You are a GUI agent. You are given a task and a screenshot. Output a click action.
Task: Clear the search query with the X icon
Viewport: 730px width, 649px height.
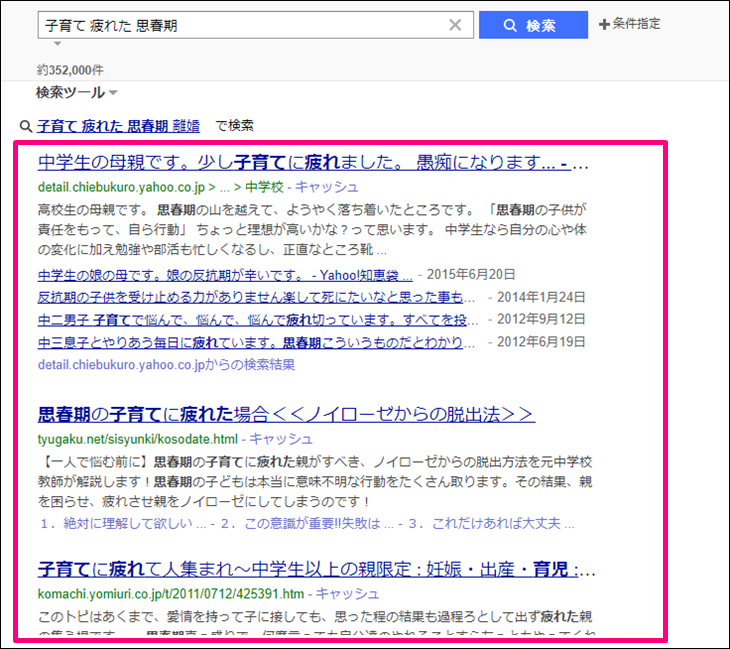point(455,25)
